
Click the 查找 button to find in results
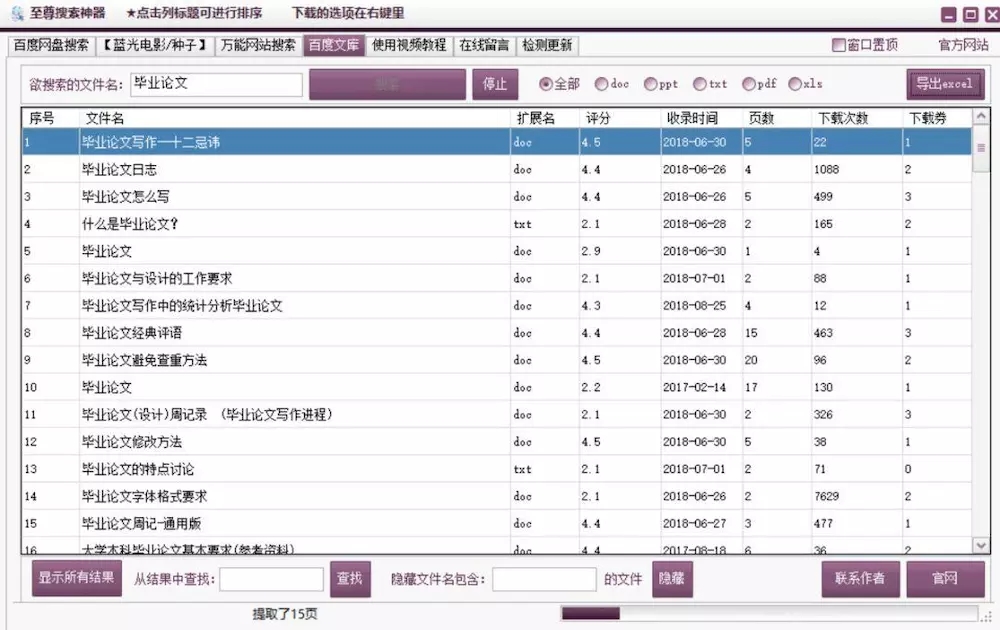[350, 578]
